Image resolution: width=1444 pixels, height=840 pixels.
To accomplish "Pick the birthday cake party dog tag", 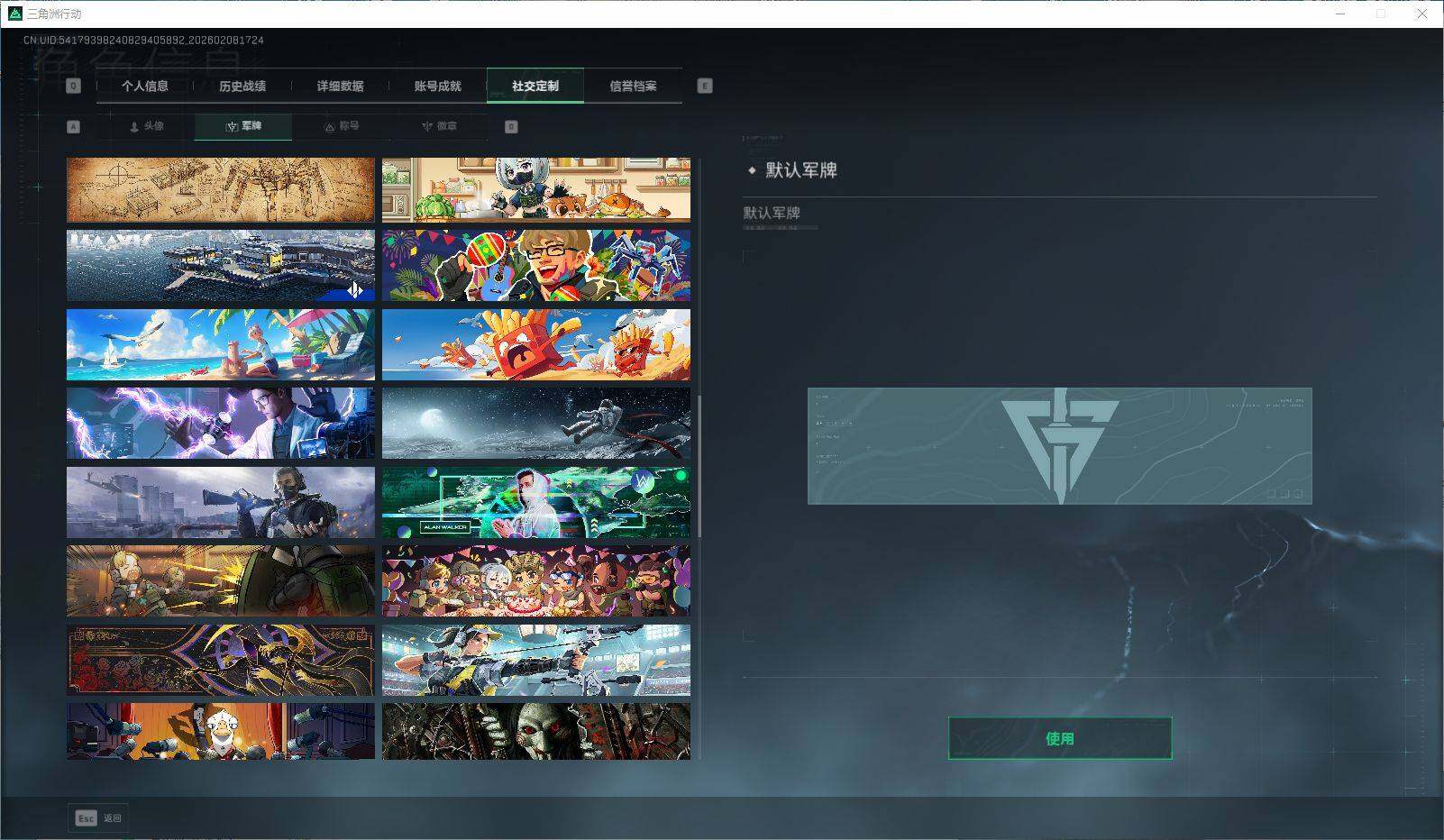I will [536, 581].
